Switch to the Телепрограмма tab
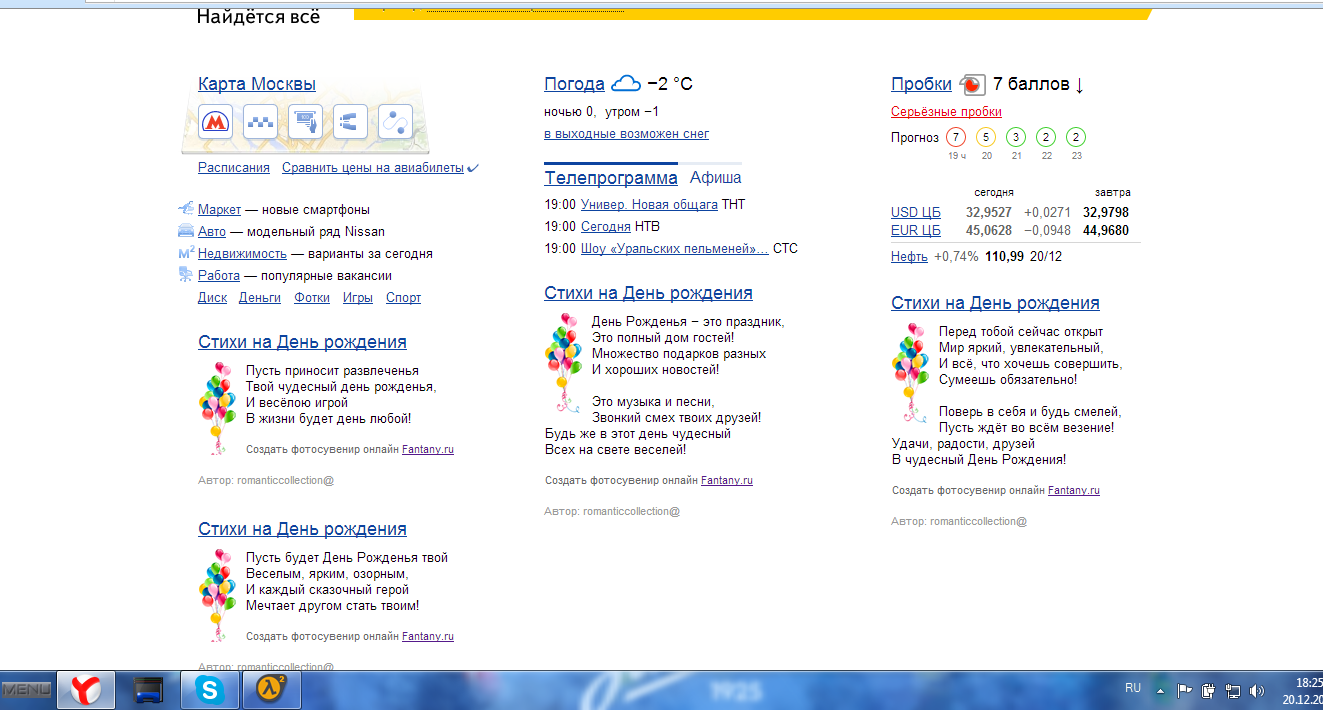 pyautogui.click(x=611, y=178)
